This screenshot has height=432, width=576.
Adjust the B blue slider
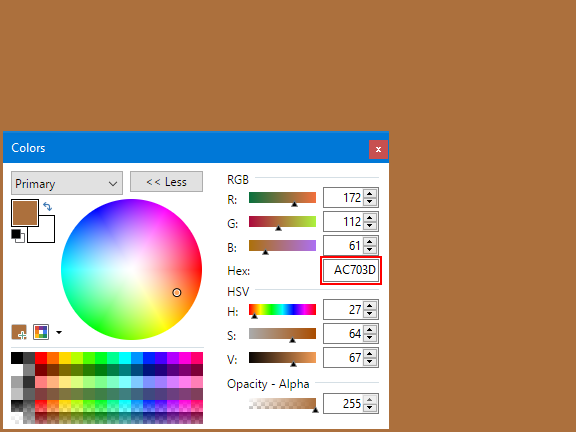pos(282,246)
